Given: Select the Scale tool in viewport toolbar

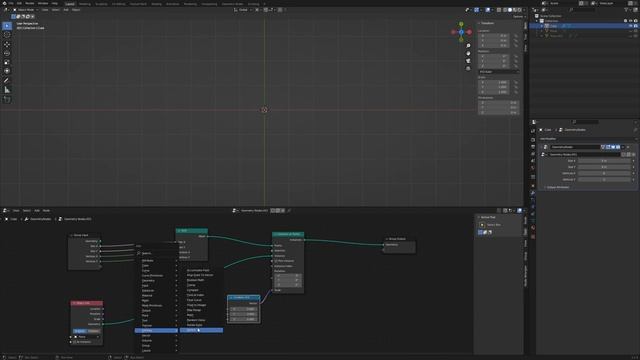Looking at the screenshot, I should (7, 62).
